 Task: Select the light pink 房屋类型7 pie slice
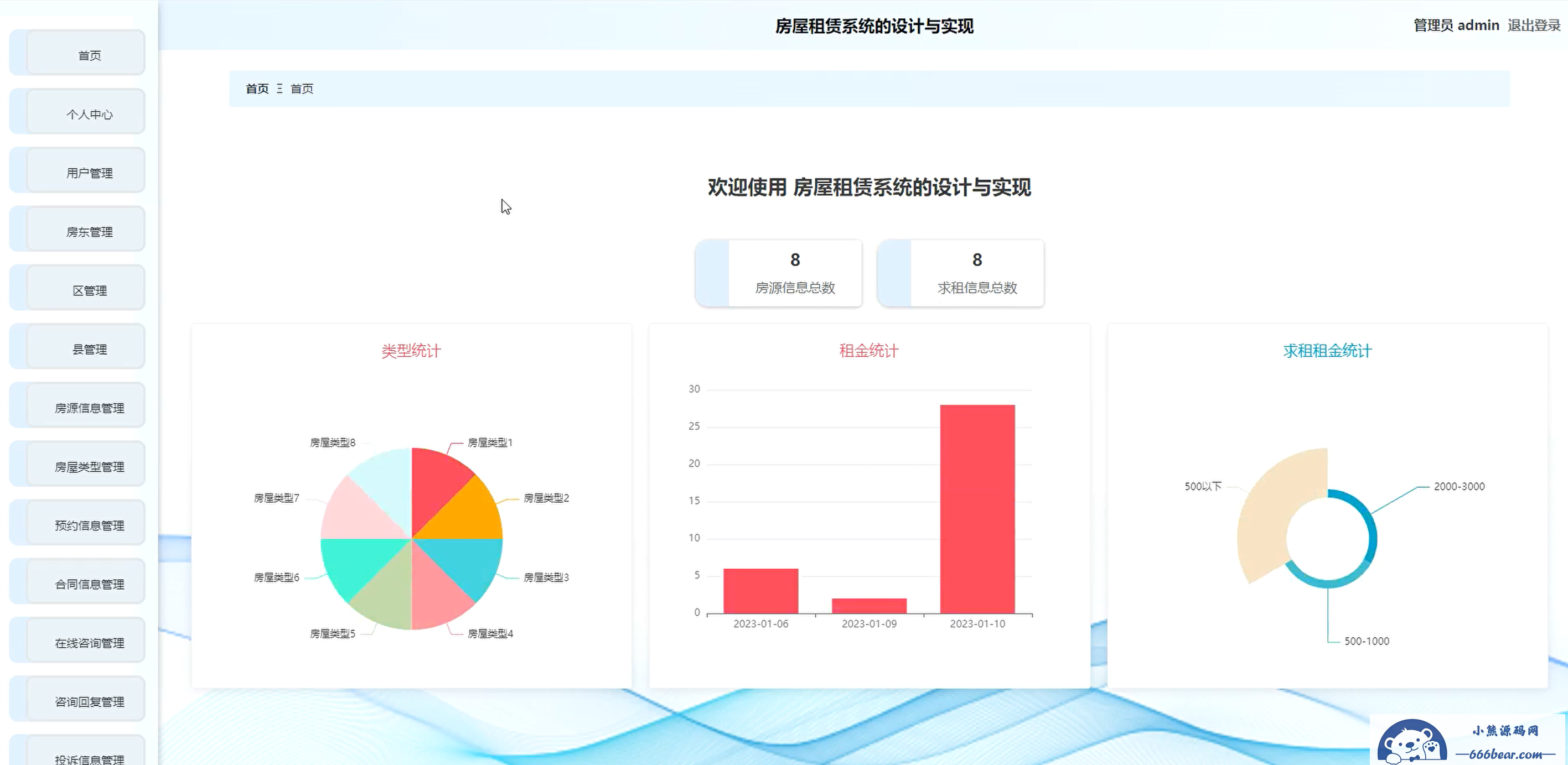(x=355, y=514)
